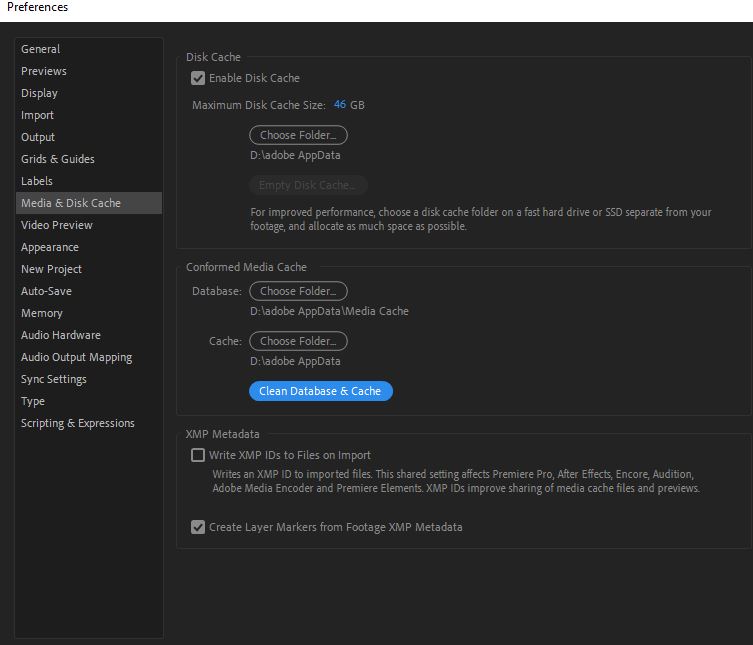Open Video Preview preferences
The image size is (753, 645).
click(57, 225)
